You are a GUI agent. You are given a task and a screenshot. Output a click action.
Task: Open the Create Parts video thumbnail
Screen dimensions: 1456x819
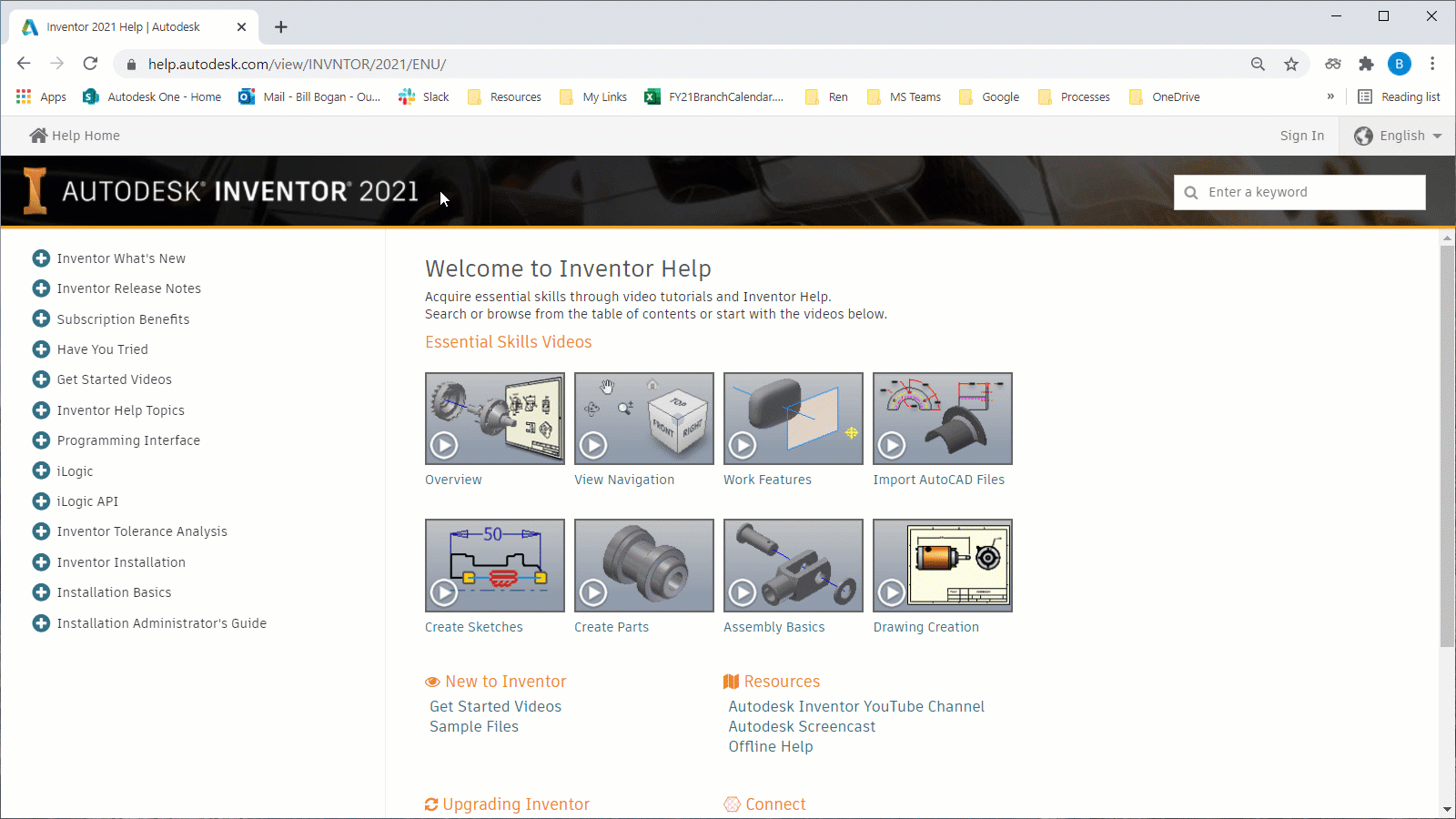coord(644,566)
